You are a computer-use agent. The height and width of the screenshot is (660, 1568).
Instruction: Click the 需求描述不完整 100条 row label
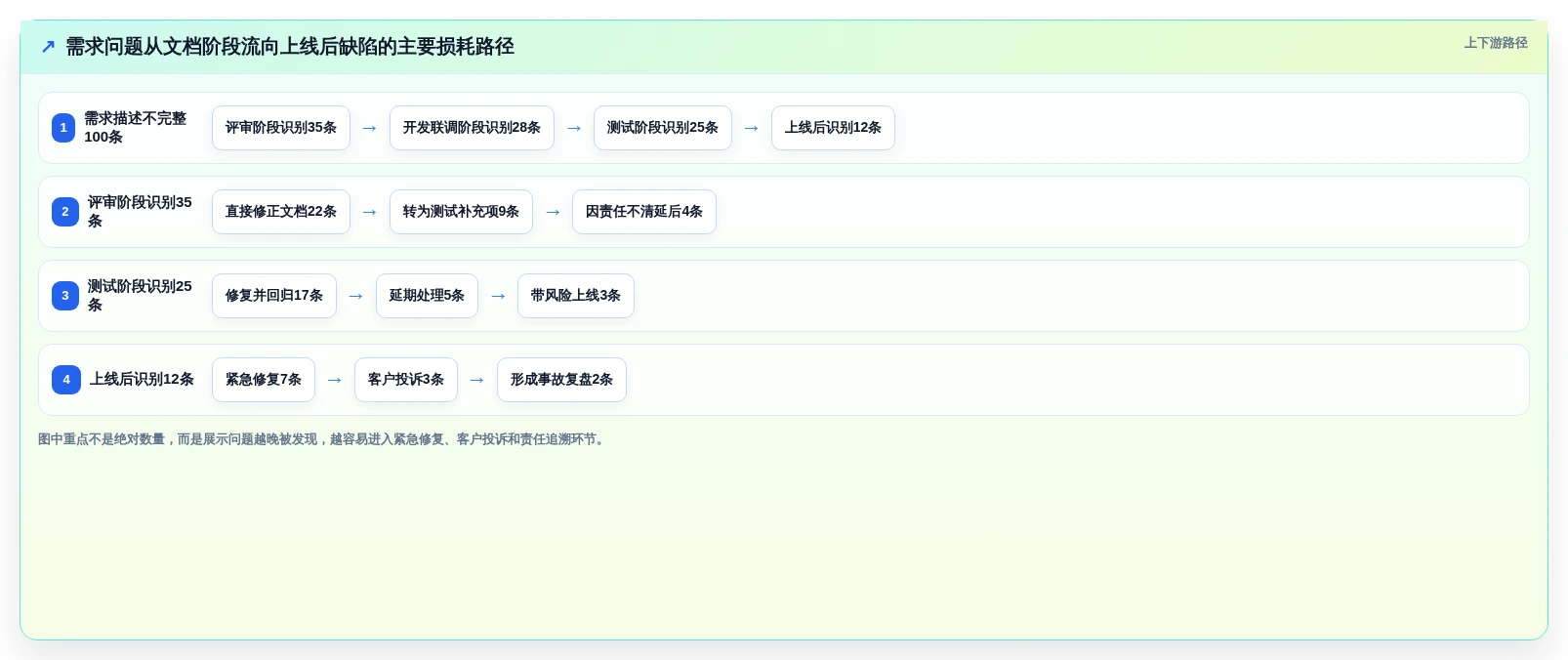[x=135, y=128]
